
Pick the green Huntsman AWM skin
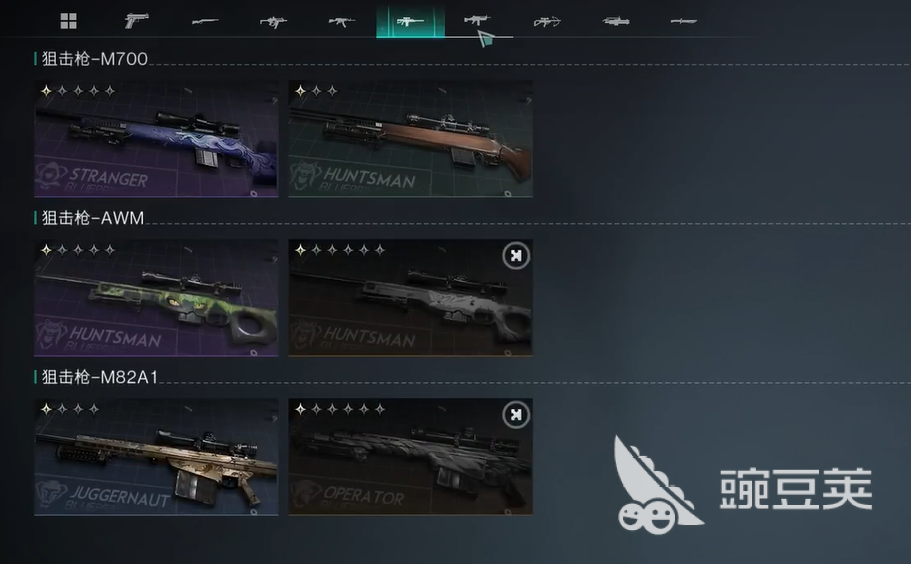pos(156,298)
